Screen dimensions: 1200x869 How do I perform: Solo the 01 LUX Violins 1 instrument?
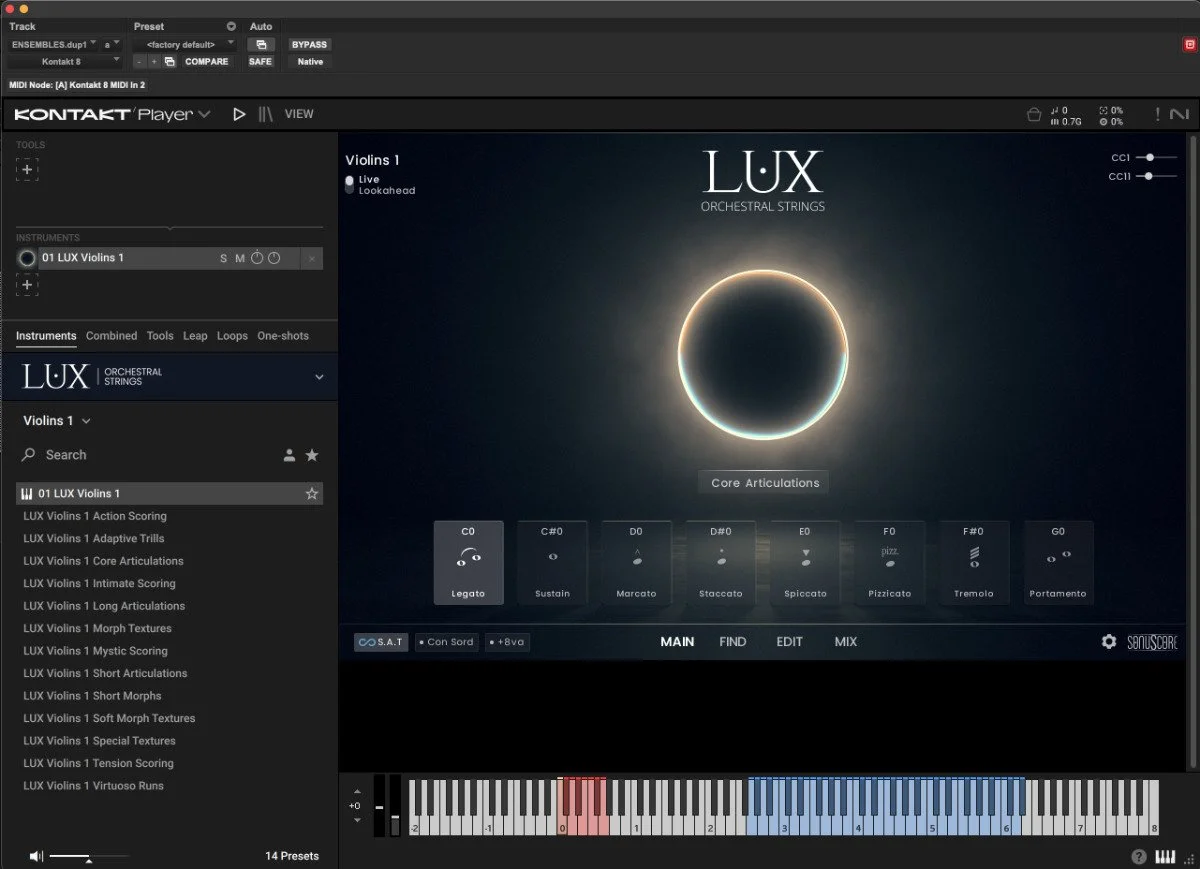pyautogui.click(x=223, y=257)
